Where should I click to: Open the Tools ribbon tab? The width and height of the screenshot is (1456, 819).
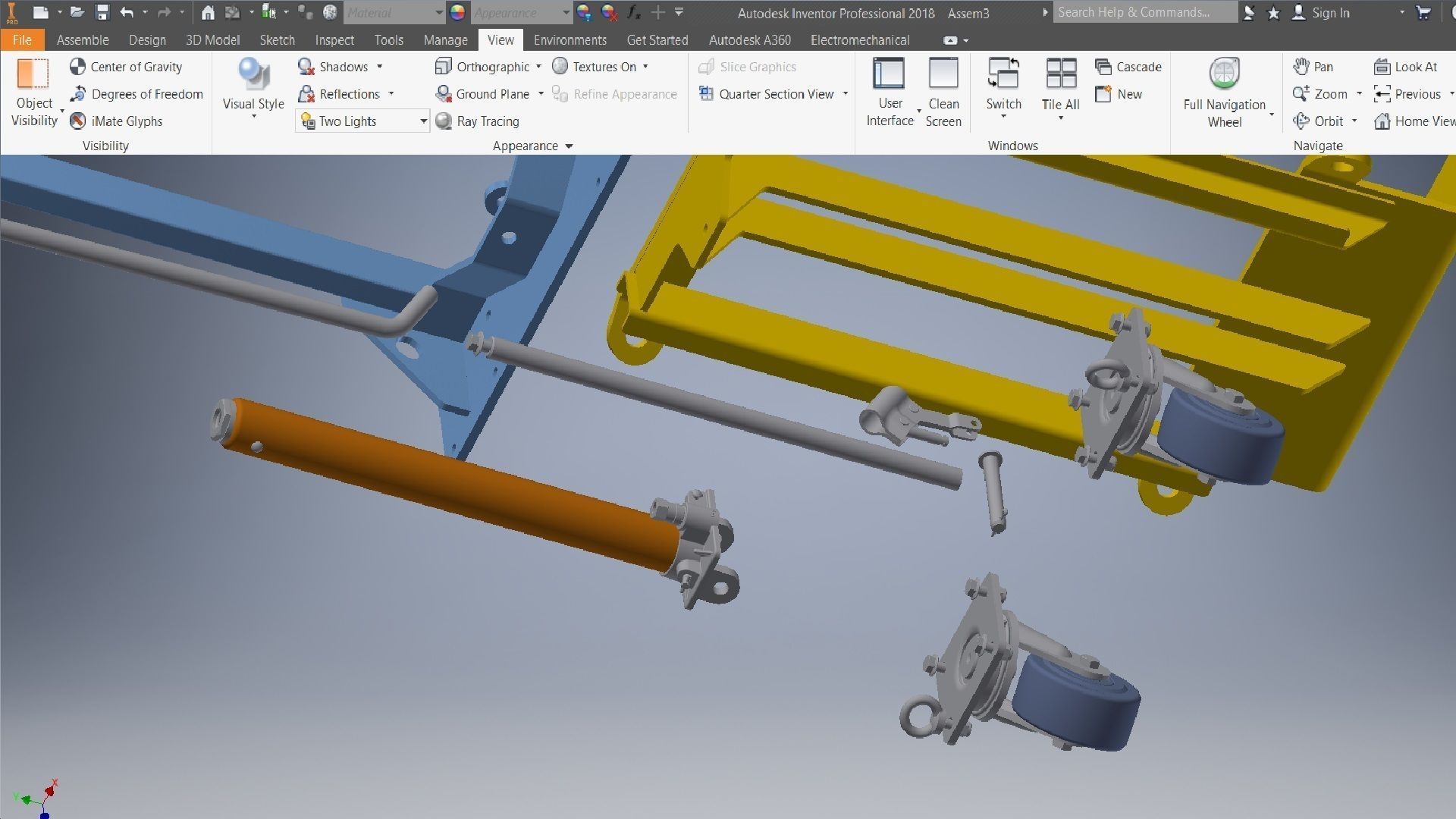coord(389,40)
